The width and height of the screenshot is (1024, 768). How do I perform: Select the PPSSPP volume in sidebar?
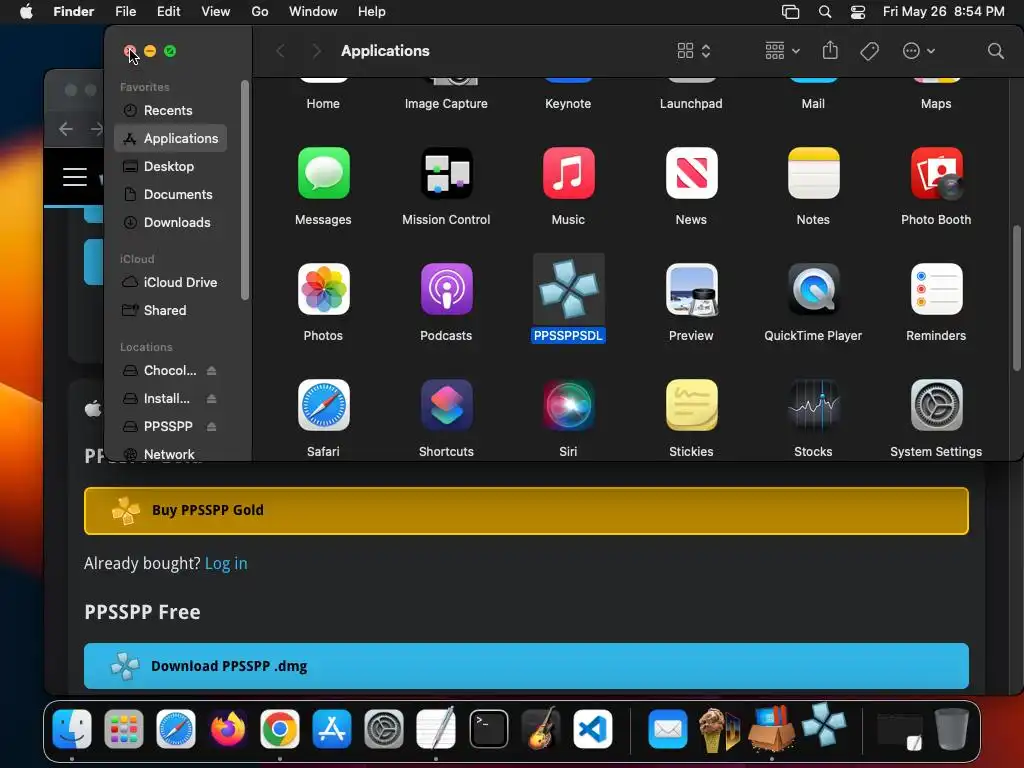click(x=168, y=426)
